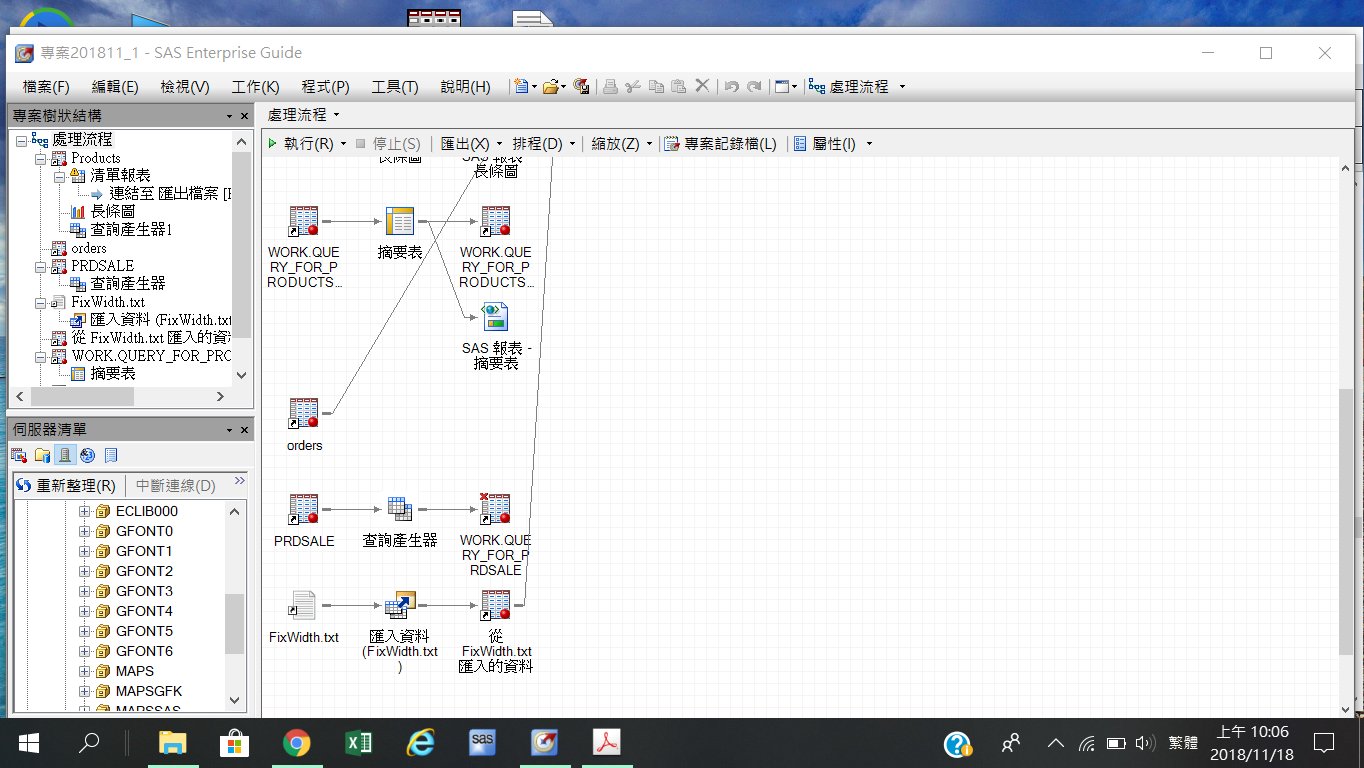Click the taskbar search magnifier
1364x768 pixels.
coord(89,742)
